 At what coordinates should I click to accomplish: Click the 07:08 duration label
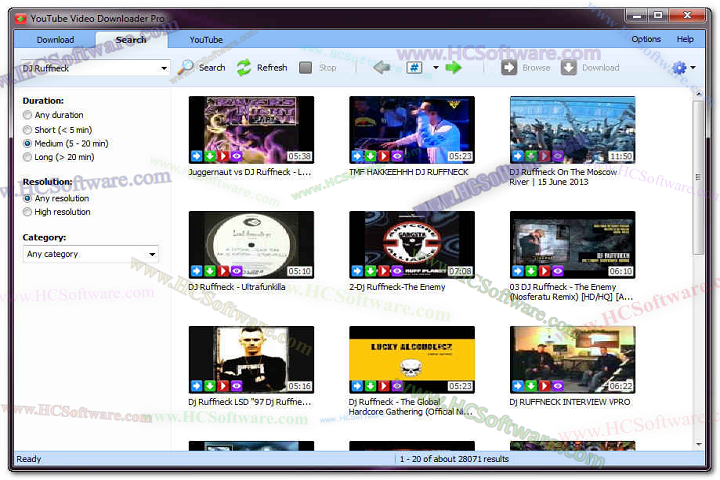click(460, 271)
